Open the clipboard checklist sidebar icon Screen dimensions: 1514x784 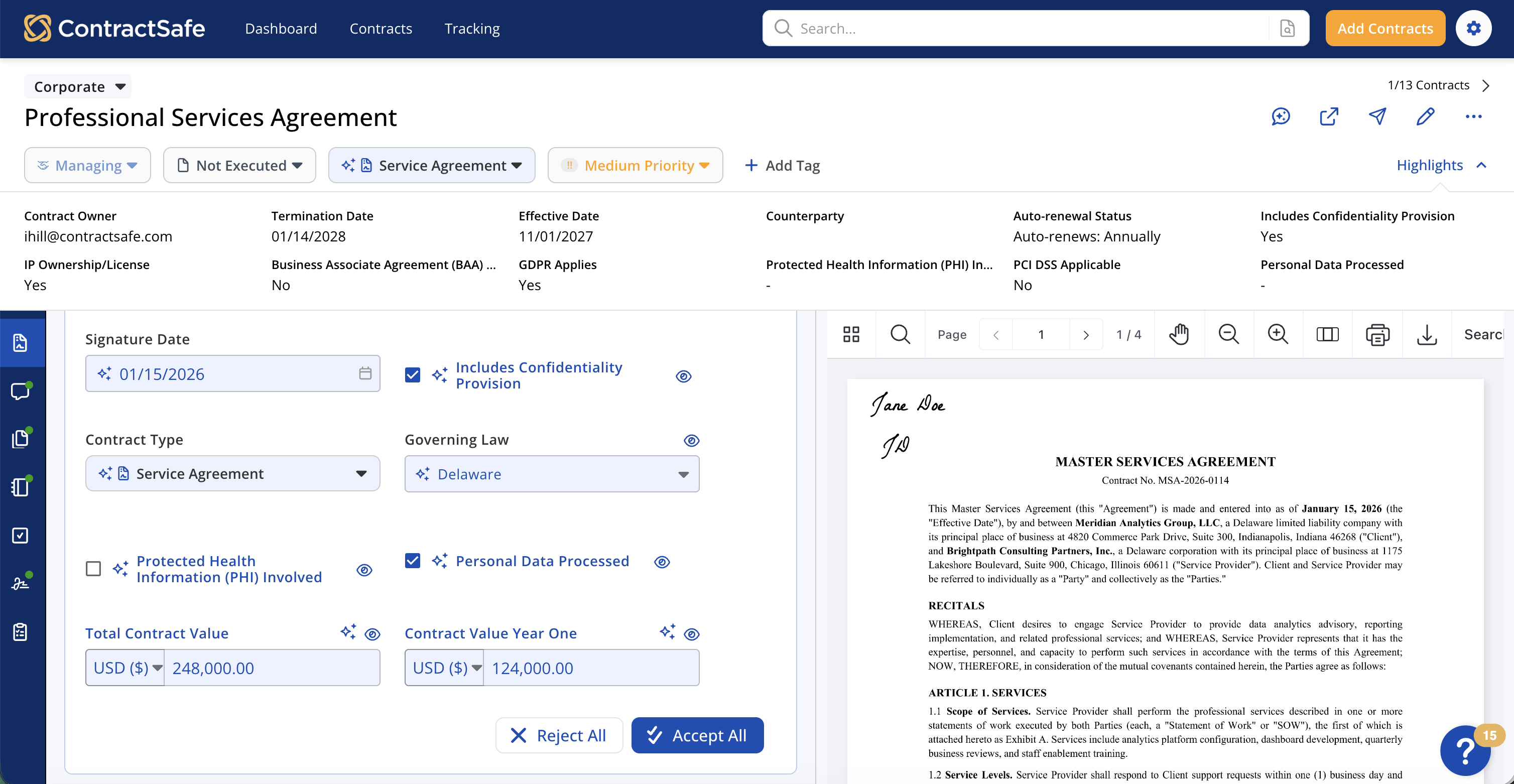tap(21, 632)
